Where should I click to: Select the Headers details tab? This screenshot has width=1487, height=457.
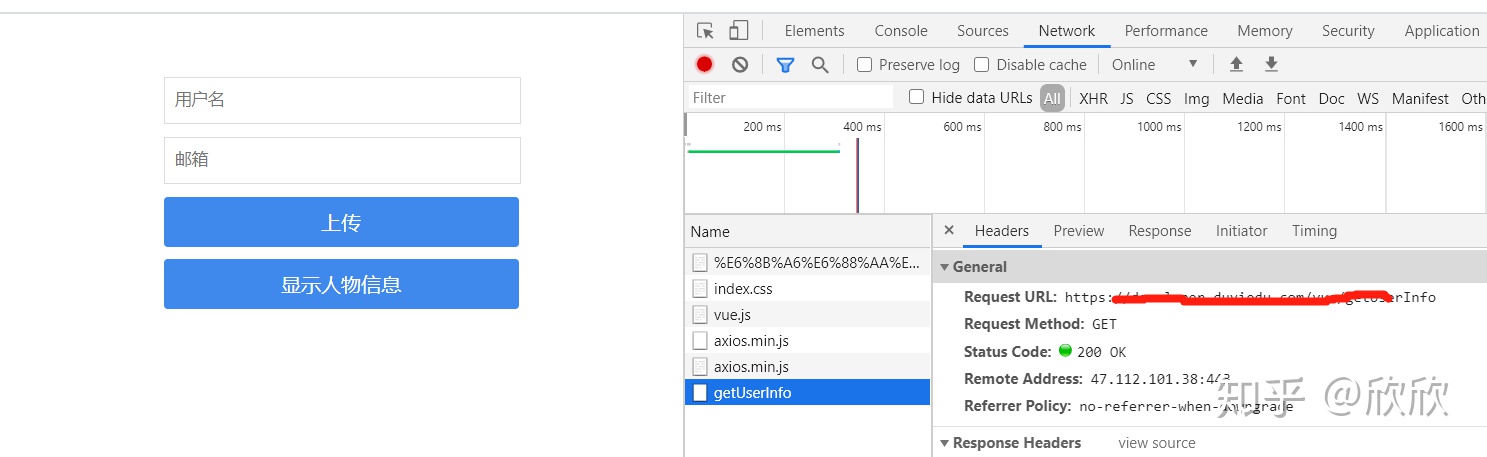[1001, 230]
